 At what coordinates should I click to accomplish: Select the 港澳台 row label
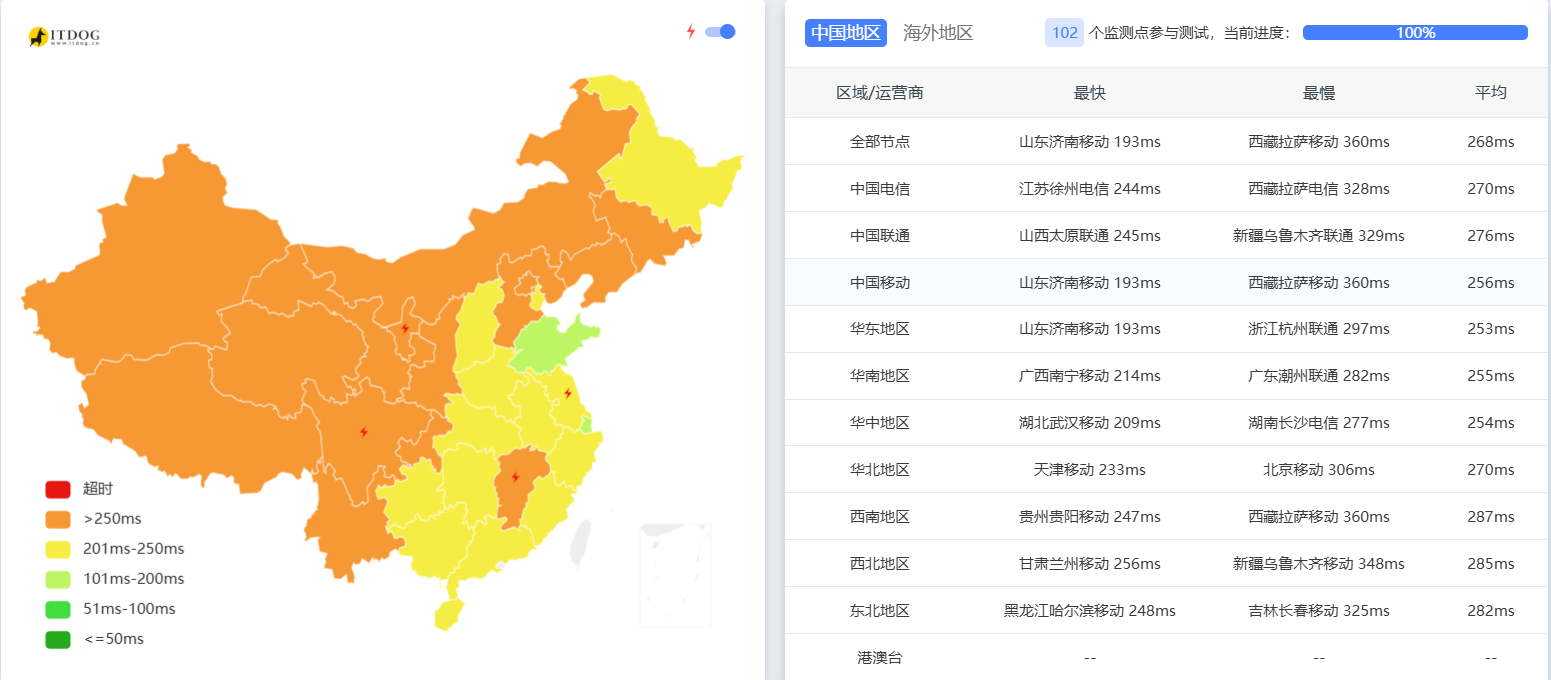(x=880, y=658)
